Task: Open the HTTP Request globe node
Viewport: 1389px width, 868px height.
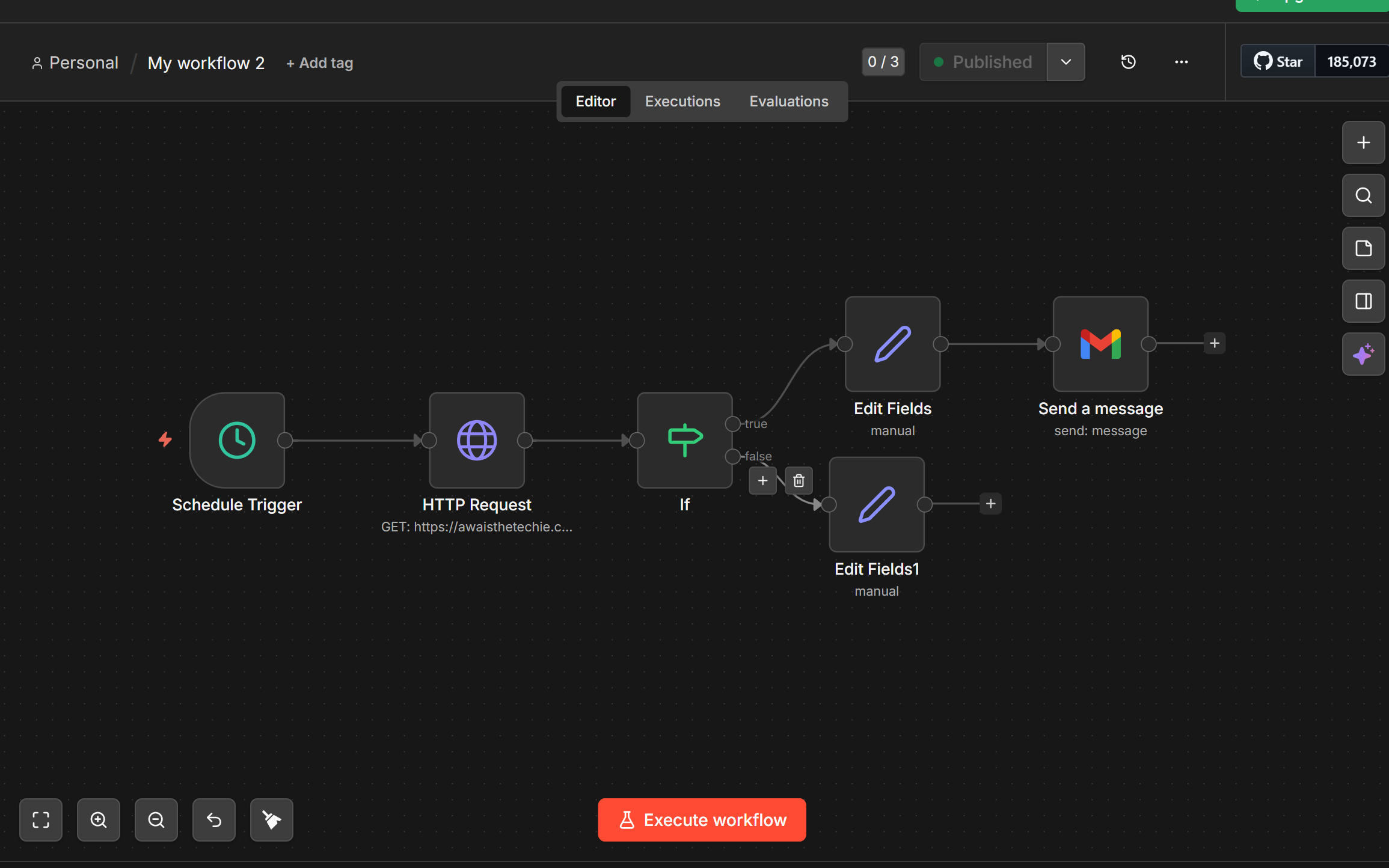Action: [477, 440]
